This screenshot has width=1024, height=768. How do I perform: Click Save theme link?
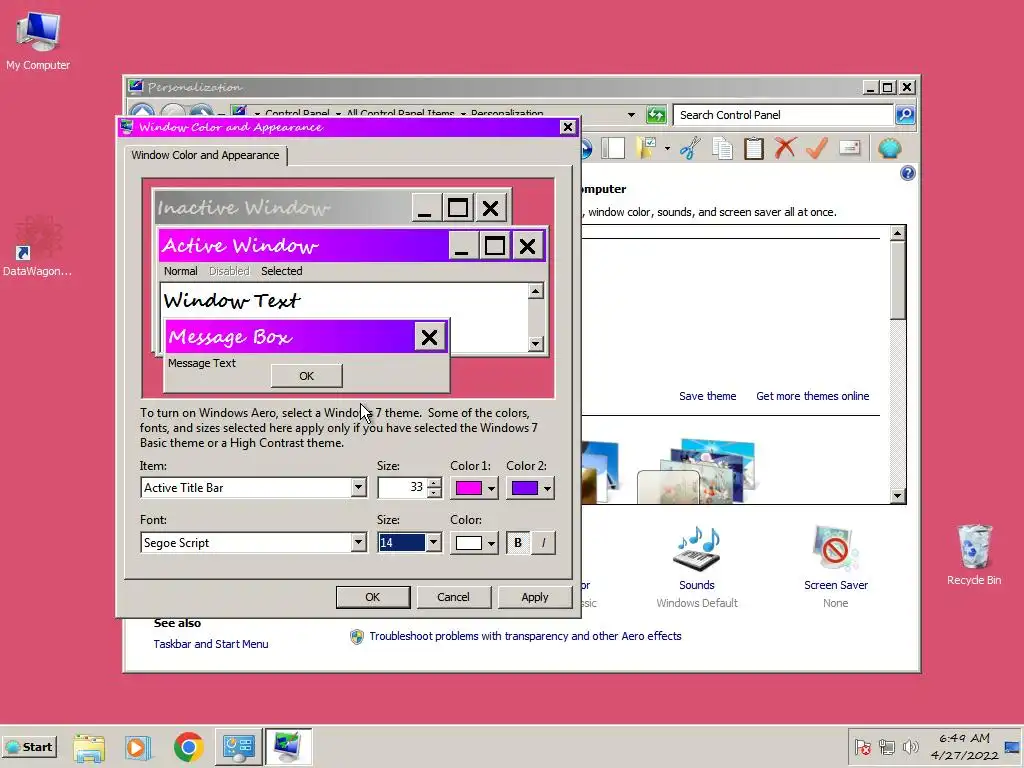[x=707, y=396]
